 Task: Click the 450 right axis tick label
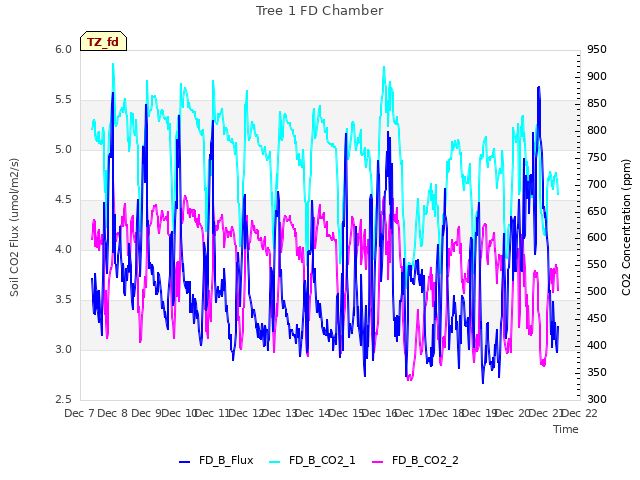[597, 318]
